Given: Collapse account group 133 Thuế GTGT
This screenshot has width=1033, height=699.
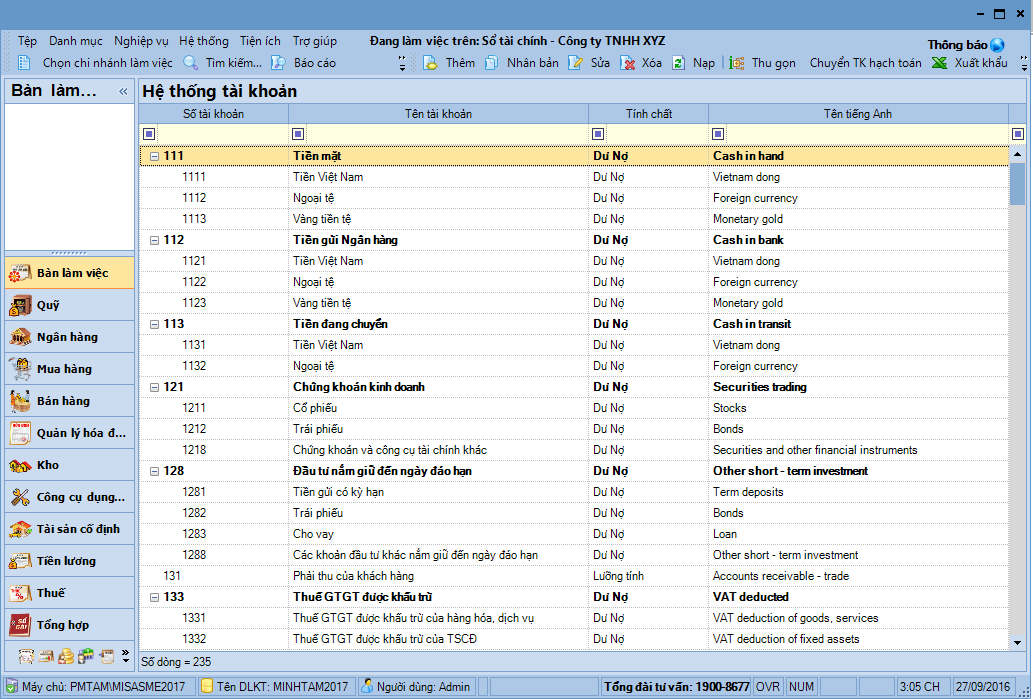Looking at the screenshot, I should 154,598.
